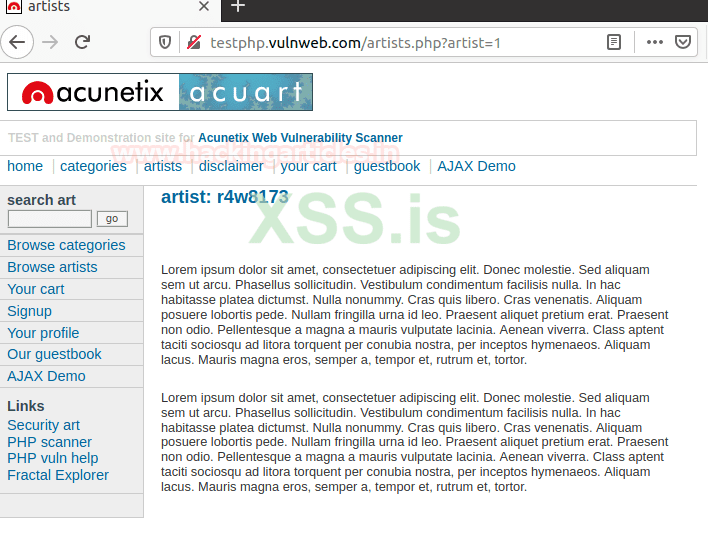Open a new tab with plus button
The height and width of the screenshot is (534, 708).
(x=238, y=6)
